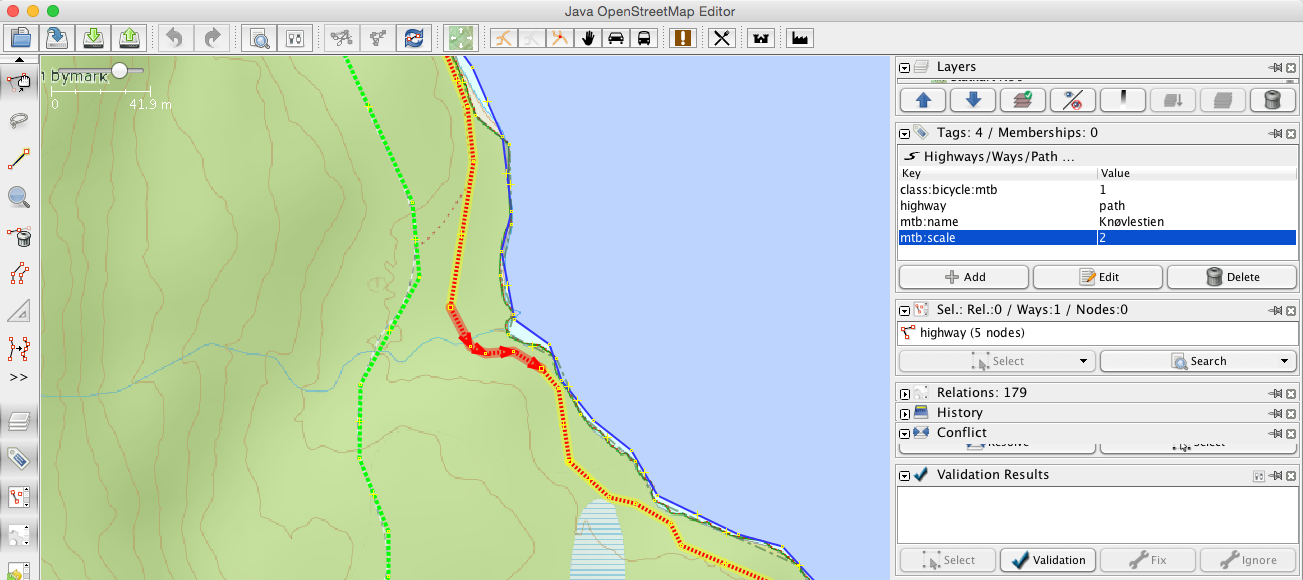Edit the selected tag

pos(1098,277)
